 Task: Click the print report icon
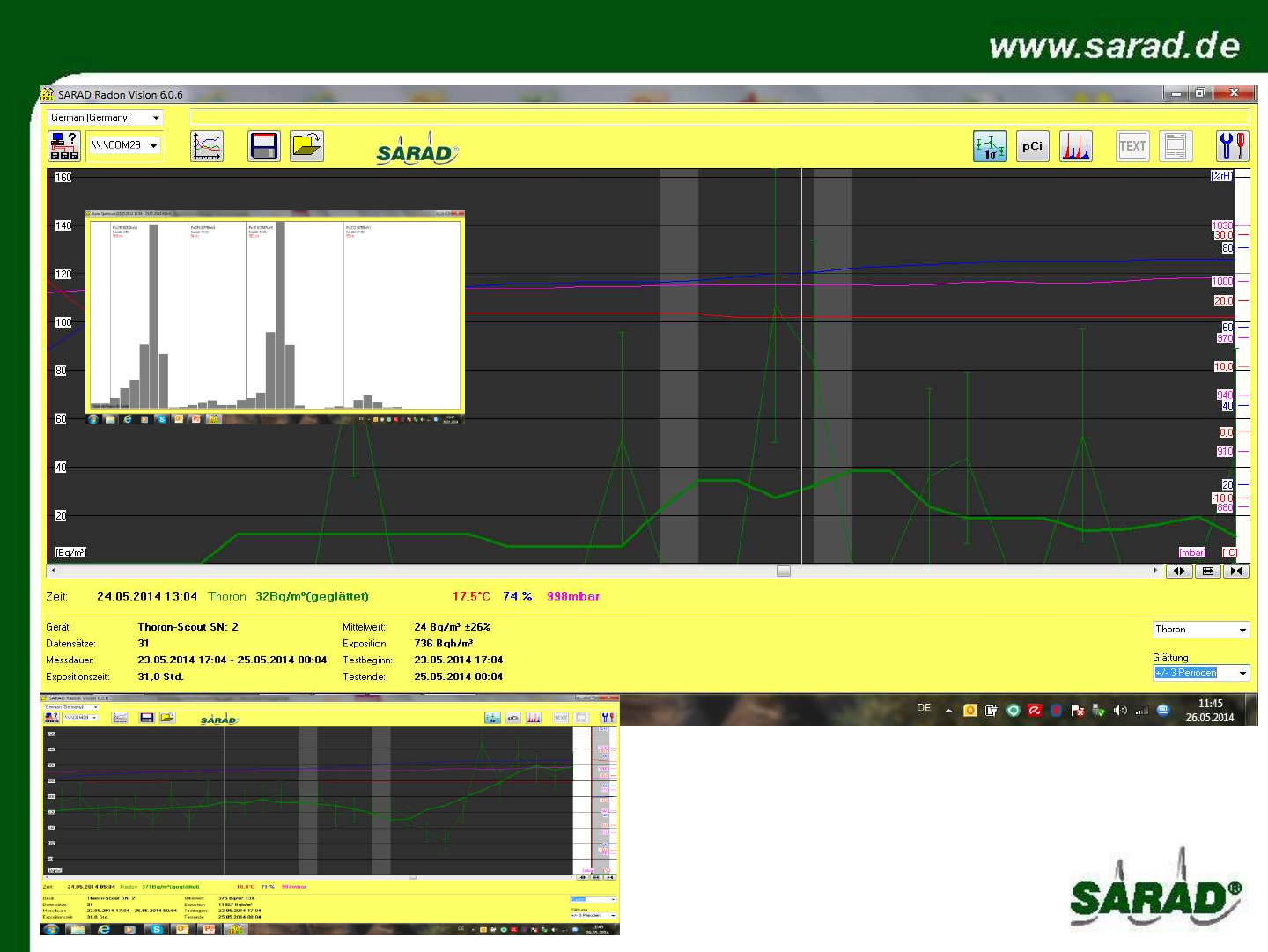(1176, 145)
